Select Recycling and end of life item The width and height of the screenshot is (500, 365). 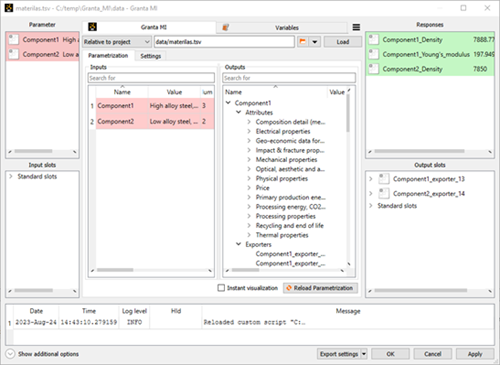(289, 226)
